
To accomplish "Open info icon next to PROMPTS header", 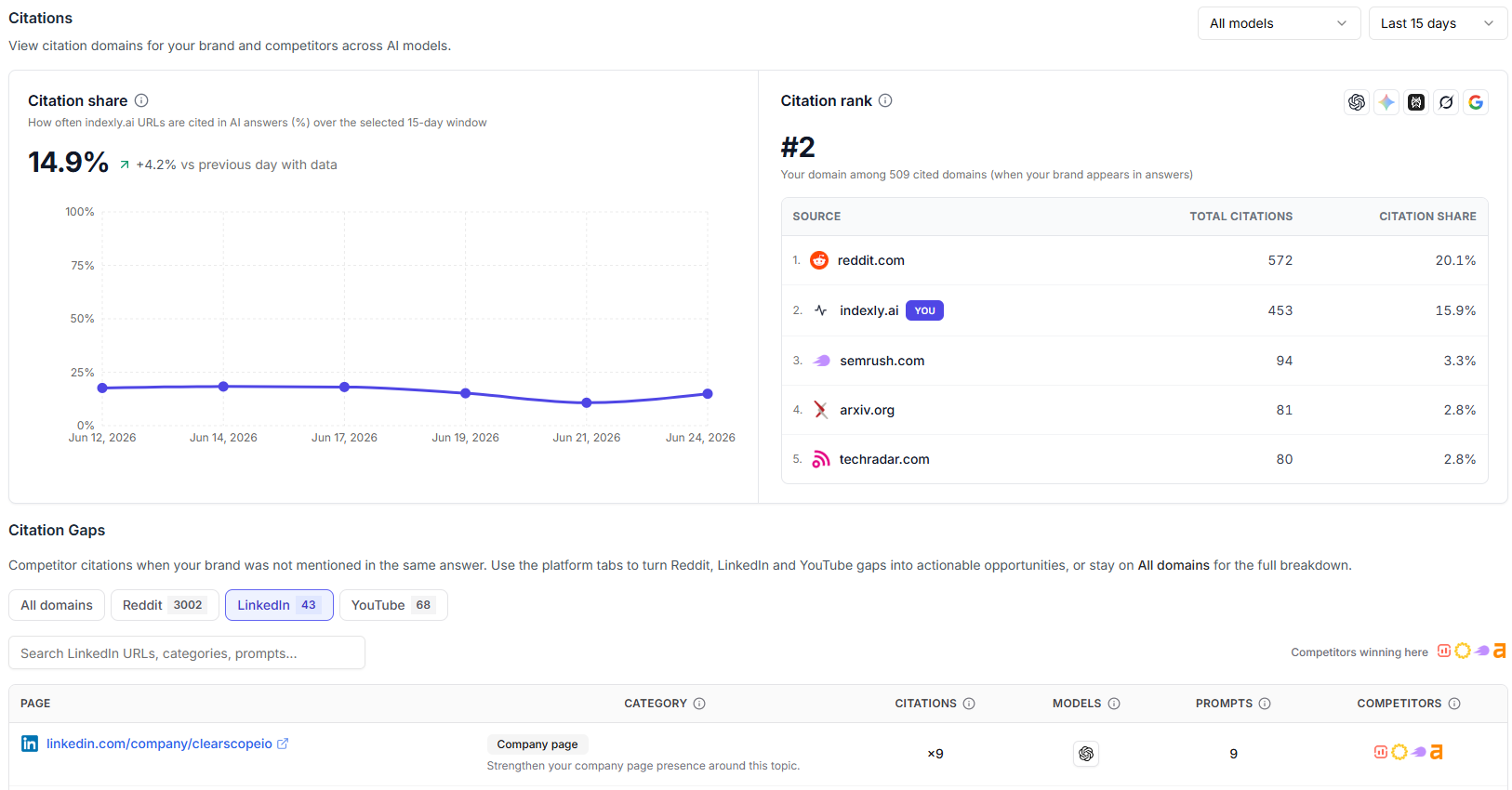I will coord(1265,704).
